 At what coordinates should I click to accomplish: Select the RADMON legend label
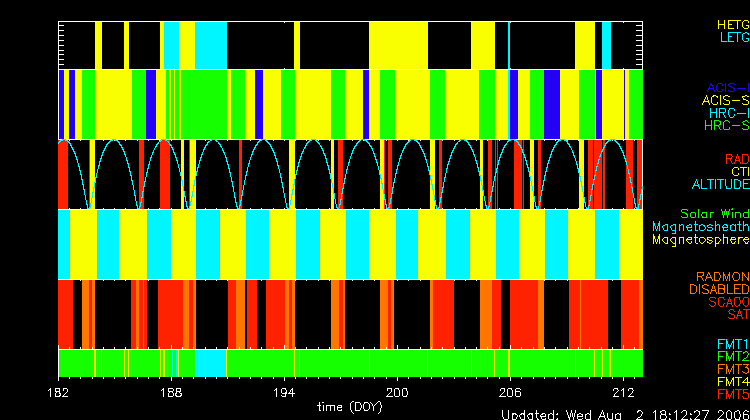[724, 276]
